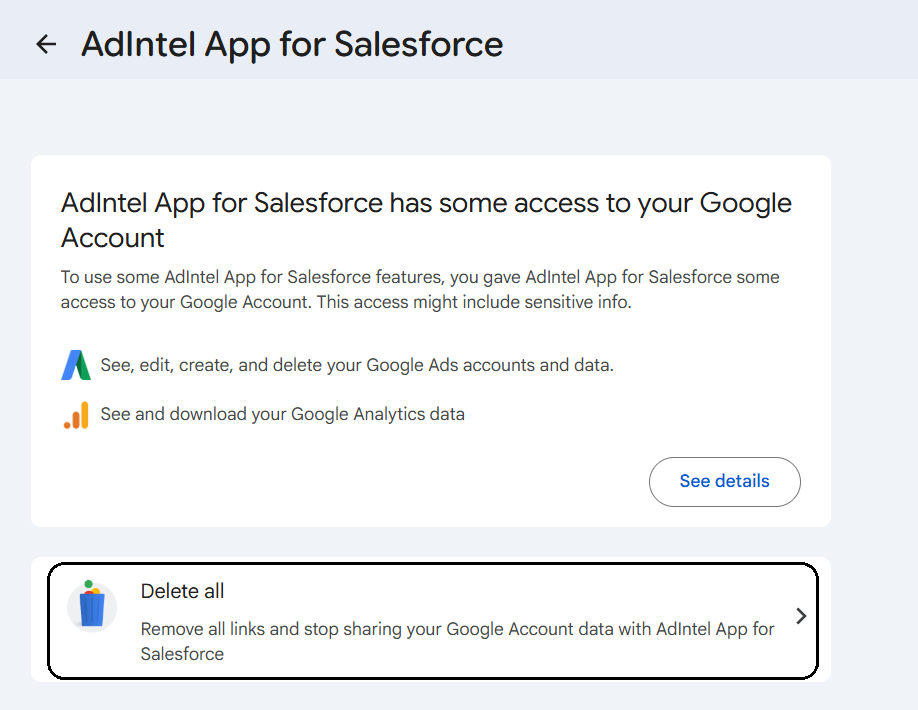Click the Remove all links description text
This screenshot has width=918, height=710.
(457, 641)
